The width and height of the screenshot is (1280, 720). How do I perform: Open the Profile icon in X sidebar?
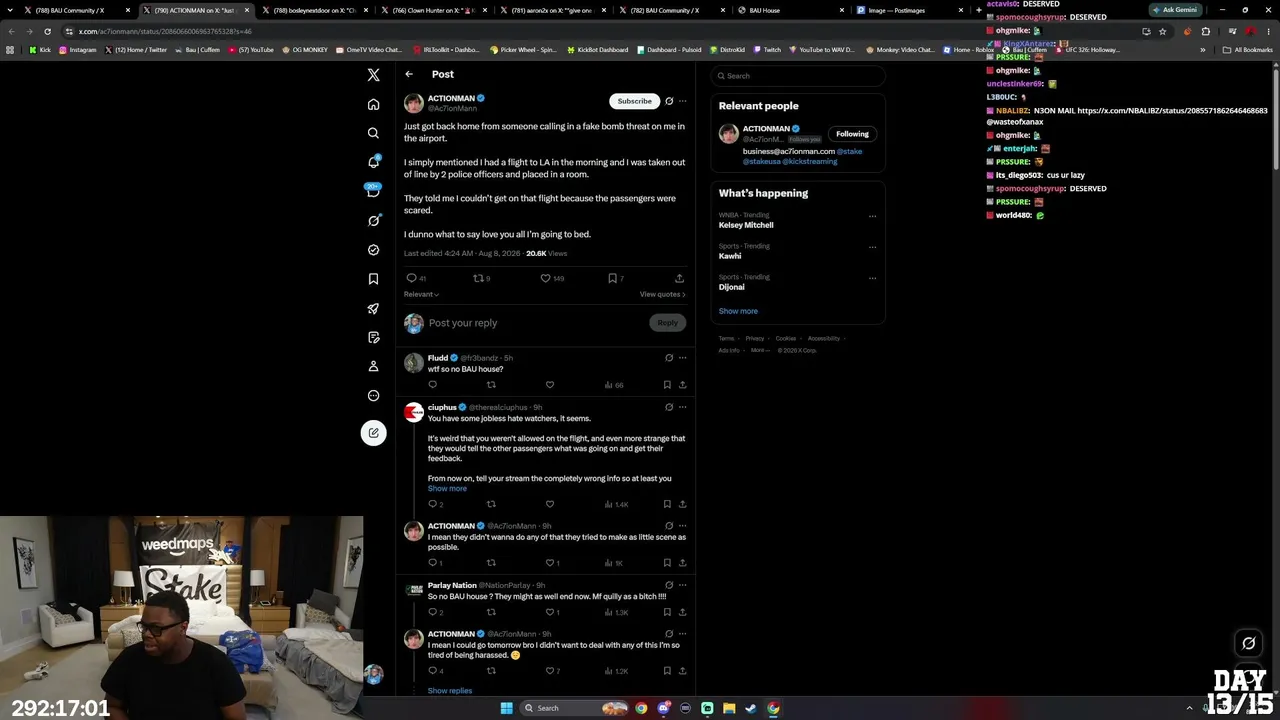click(373, 366)
